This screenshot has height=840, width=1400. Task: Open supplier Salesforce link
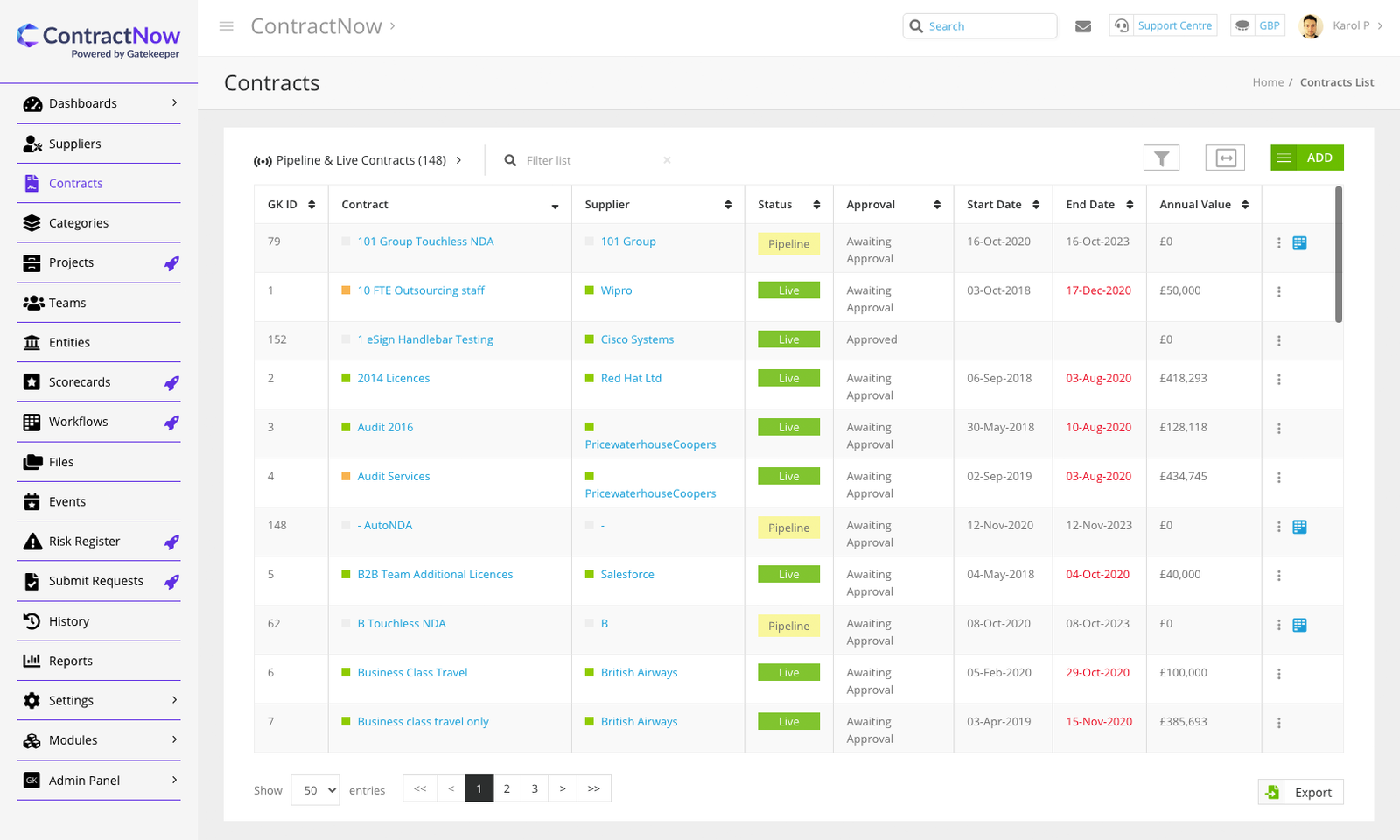627,574
